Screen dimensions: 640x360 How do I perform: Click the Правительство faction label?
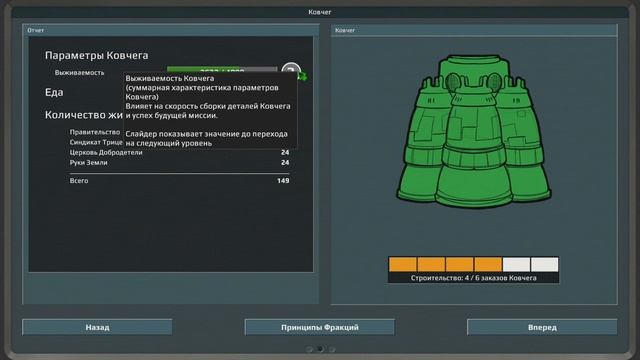point(95,132)
